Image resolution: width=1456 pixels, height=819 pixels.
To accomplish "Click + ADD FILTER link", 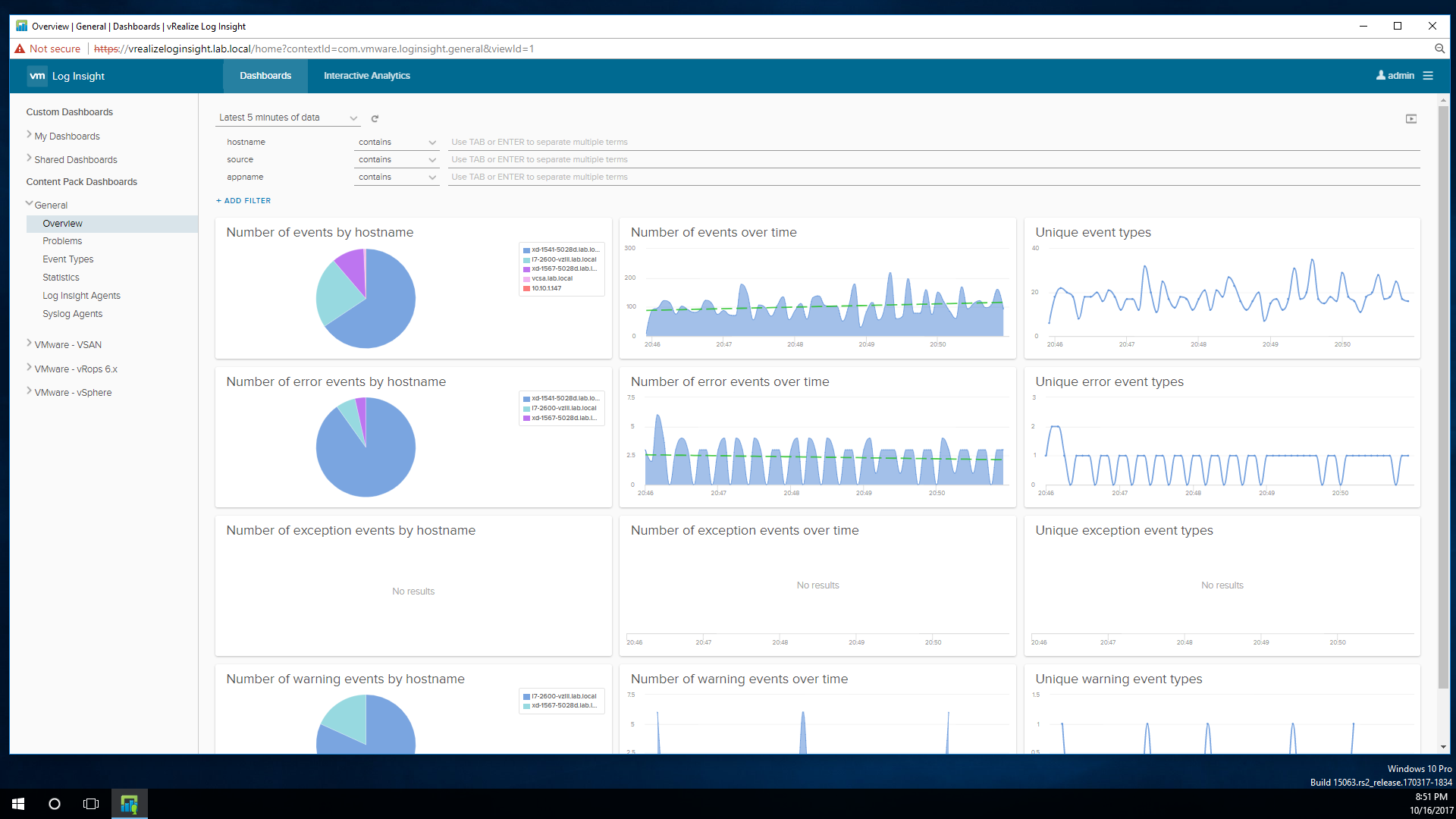I will click(243, 201).
